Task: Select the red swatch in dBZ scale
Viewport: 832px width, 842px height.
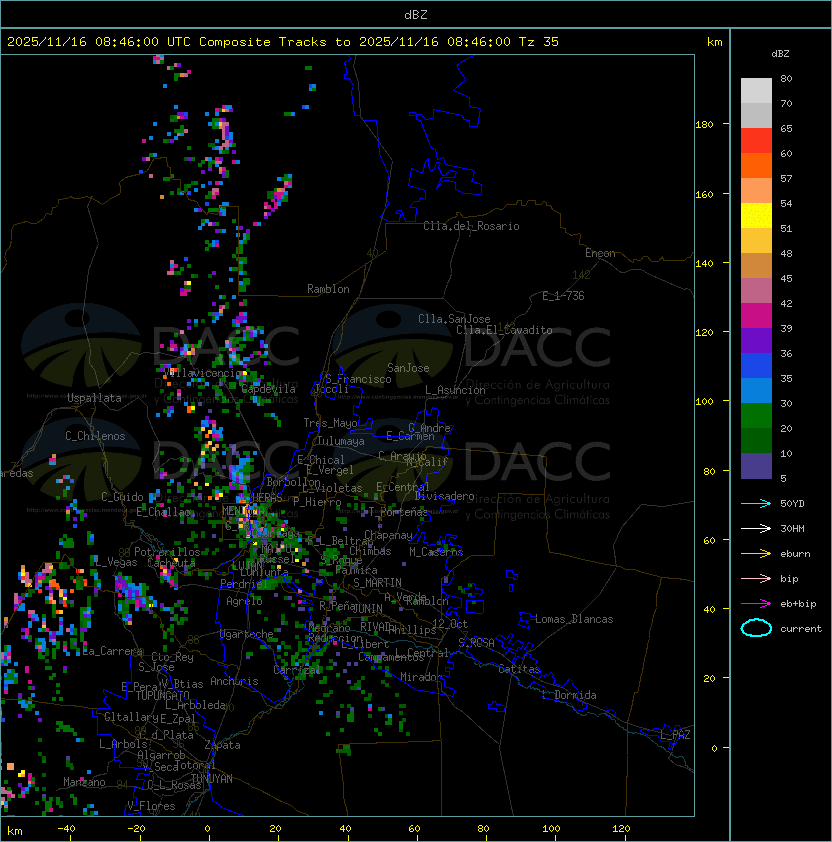Action: pos(756,141)
